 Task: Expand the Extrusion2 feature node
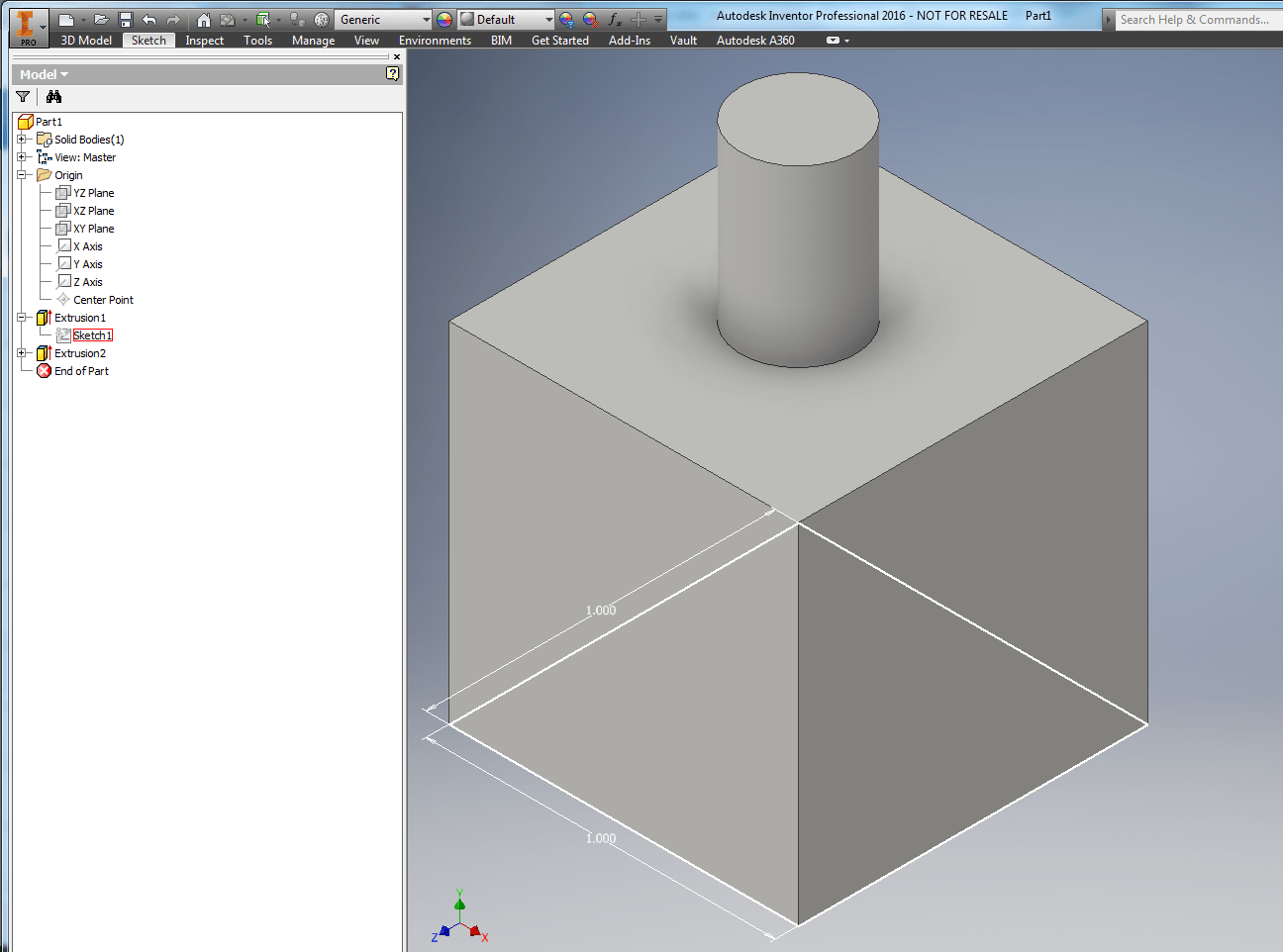pyautogui.click(x=22, y=353)
